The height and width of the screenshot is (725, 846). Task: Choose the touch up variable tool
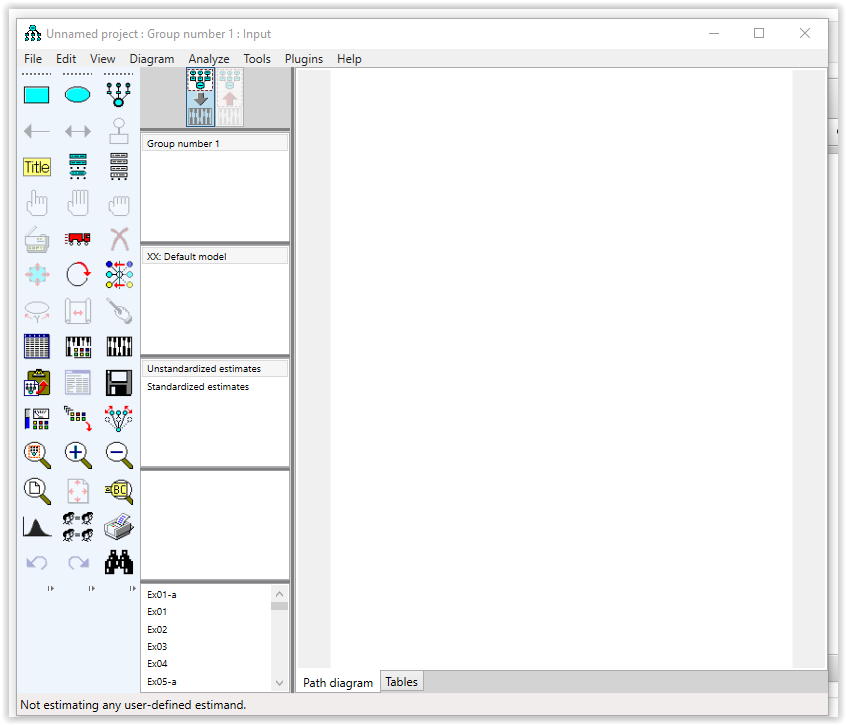(x=119, y=311)
